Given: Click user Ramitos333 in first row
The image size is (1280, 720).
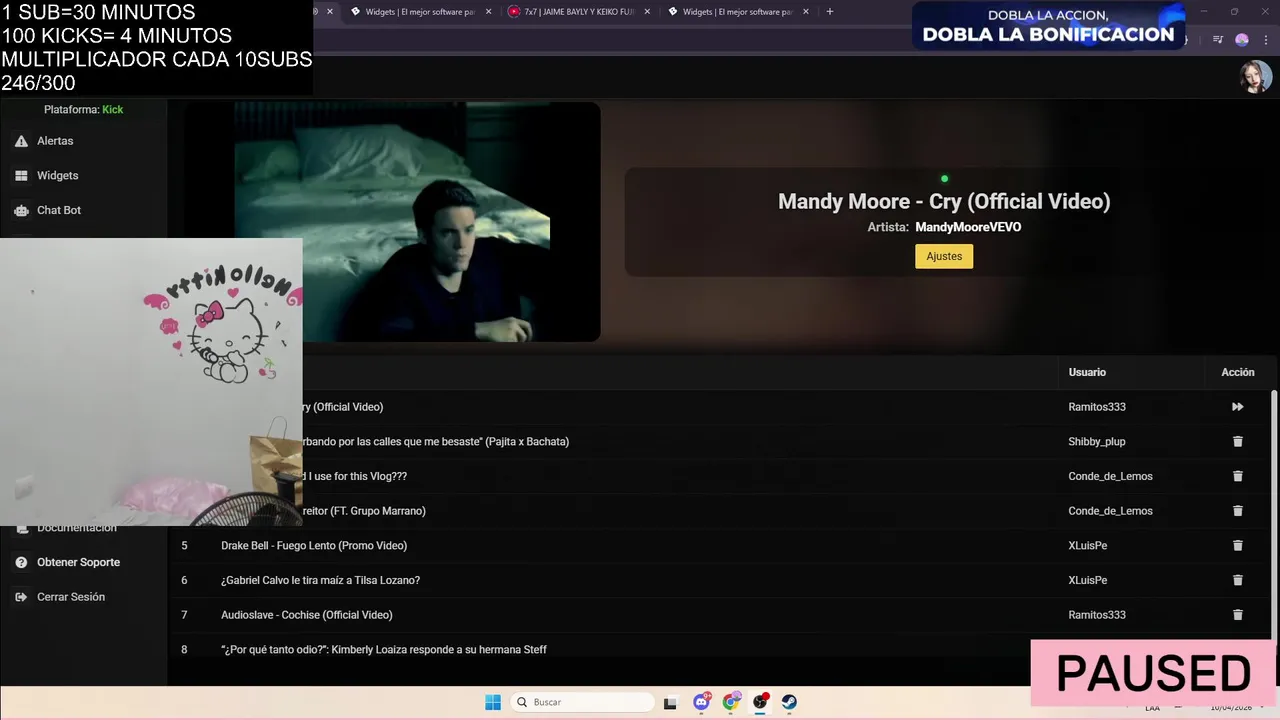Looking at the screenshot, I should (x=1097, y=407).
